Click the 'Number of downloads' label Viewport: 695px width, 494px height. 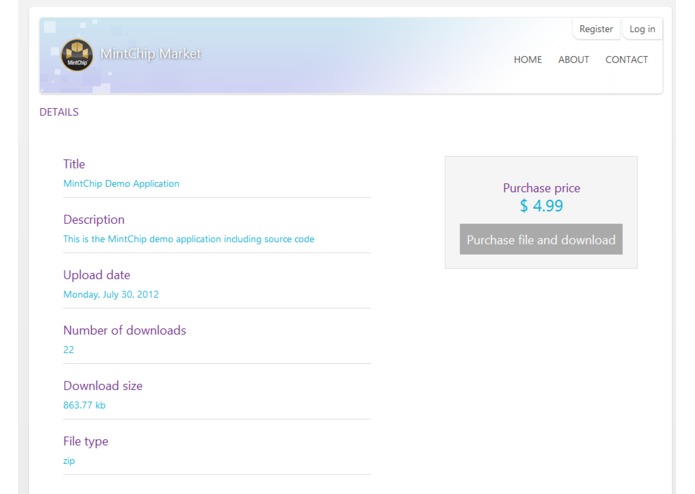click(125, 330)
